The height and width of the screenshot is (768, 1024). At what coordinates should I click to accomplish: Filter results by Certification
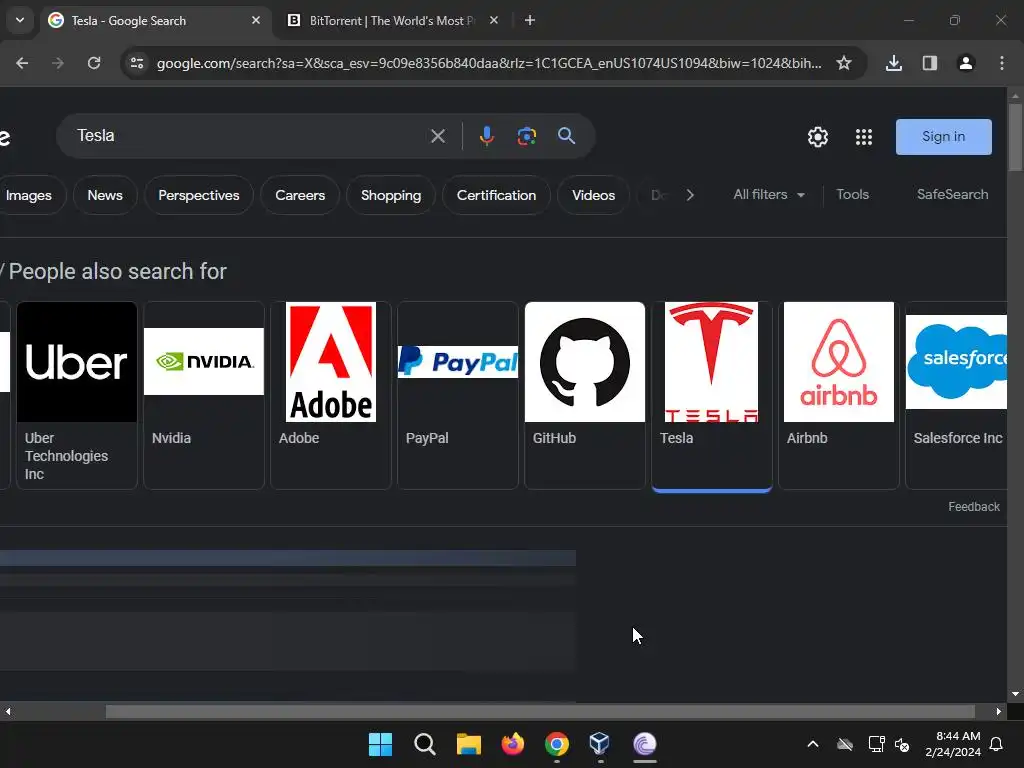pos(496,195)
